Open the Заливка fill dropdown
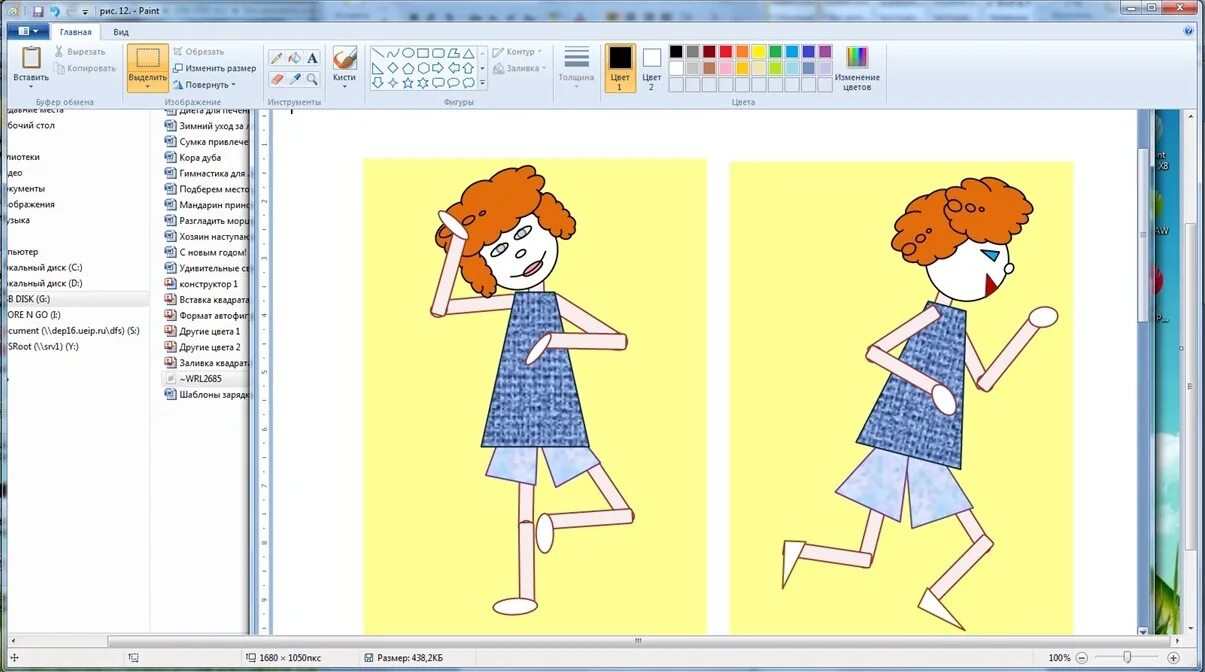 519,69
